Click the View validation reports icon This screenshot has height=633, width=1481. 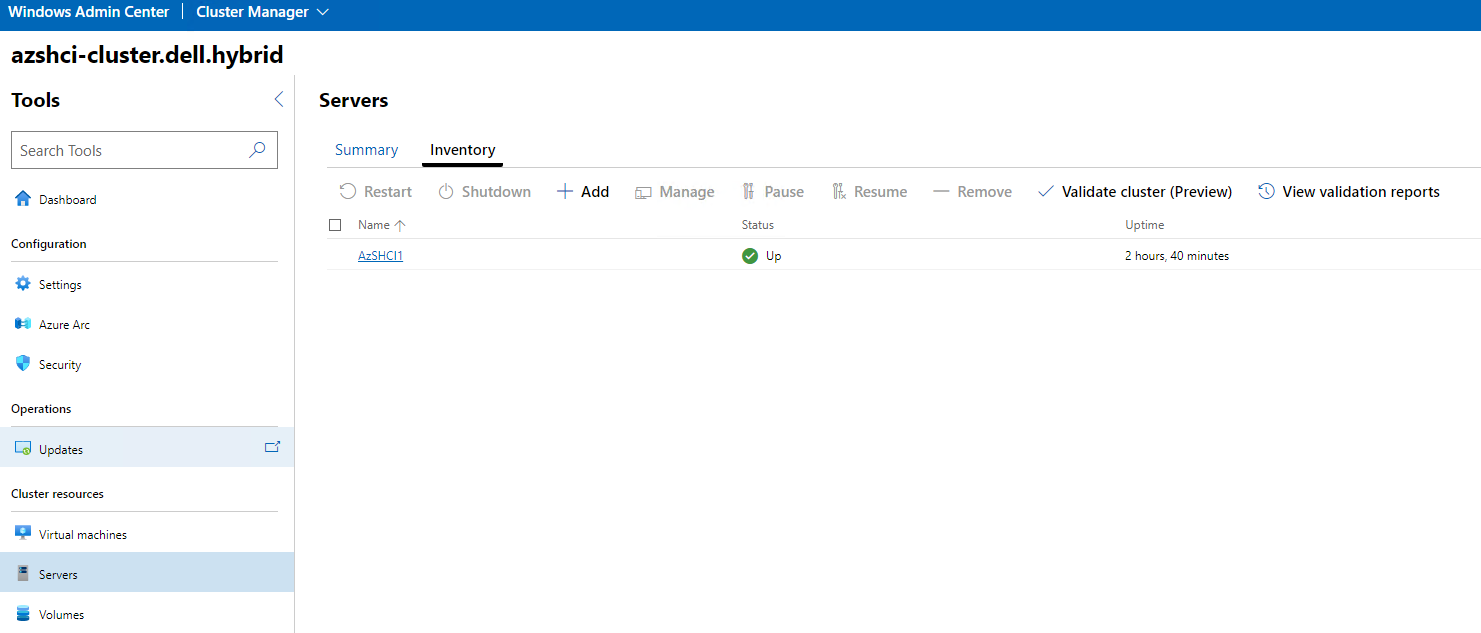click(x=1266, y=191)
